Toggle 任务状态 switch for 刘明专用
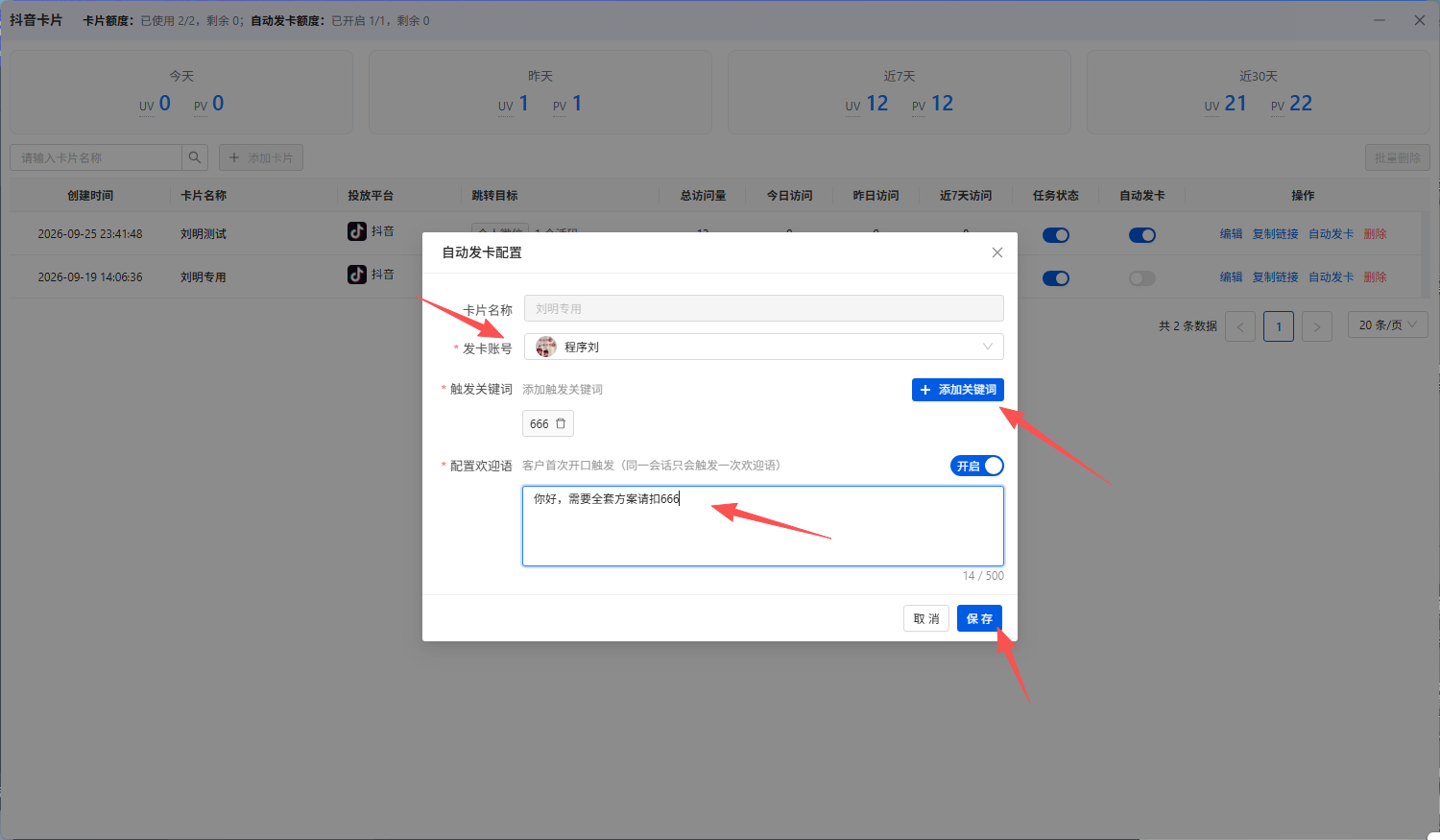This screenshot has width=1440, height=840. pyautogui.click(x=1056, y=278)
